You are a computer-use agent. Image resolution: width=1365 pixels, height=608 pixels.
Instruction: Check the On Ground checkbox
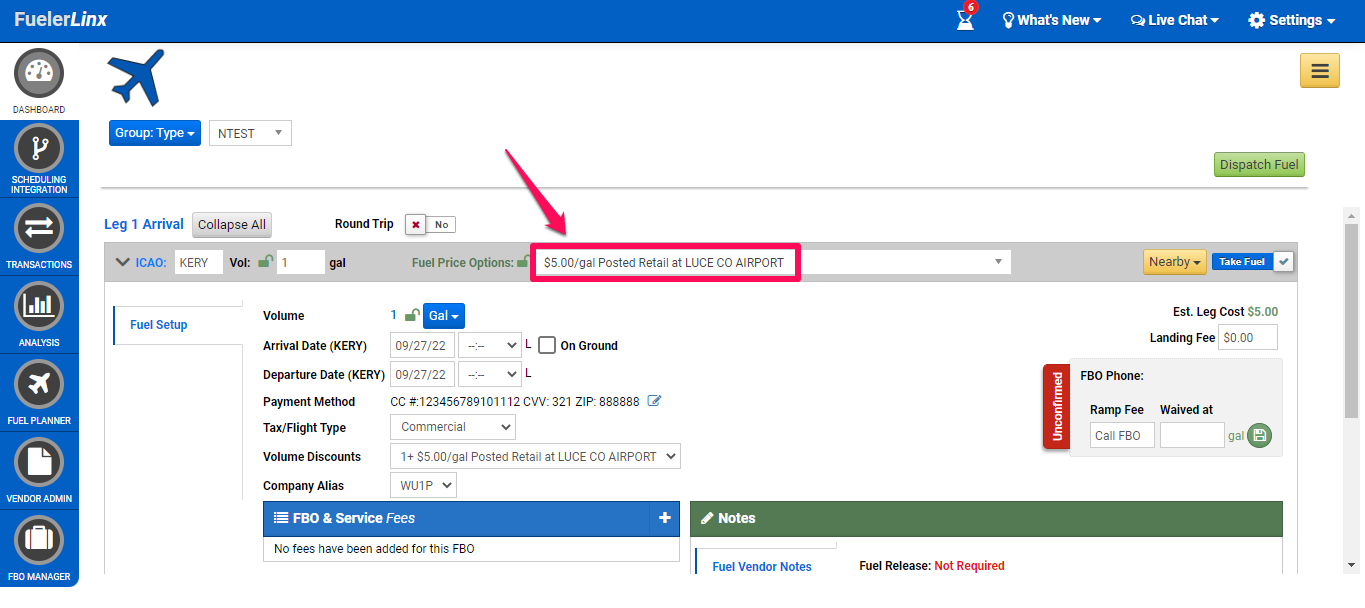pyautogui.click(x=547, y=345)
